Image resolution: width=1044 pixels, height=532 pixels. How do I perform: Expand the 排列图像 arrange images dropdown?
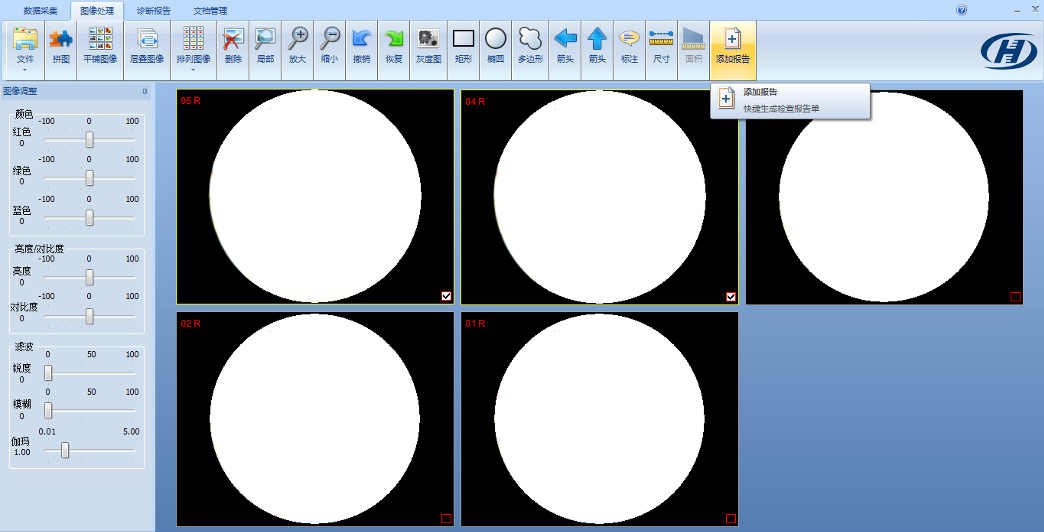coord(193,51)
